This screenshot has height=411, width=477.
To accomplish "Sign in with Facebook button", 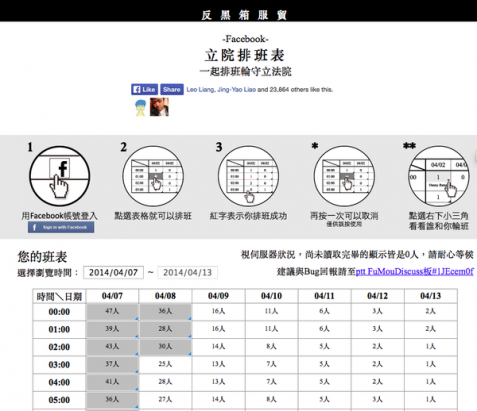I will click(x=61, y=227).
